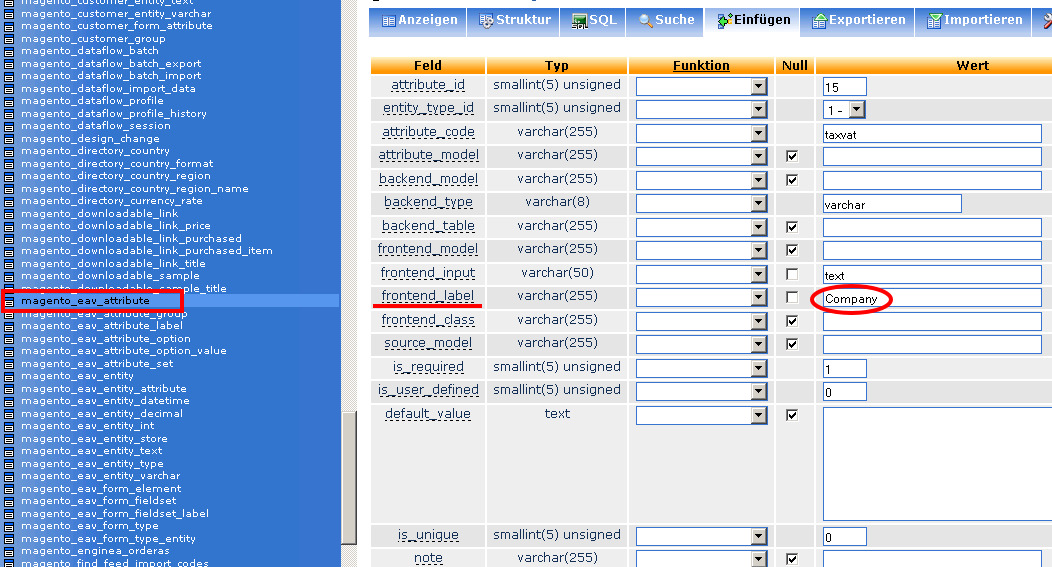Click table icon beside magento_eav_entity_datetime
The height and width of the screenshot is (567, 1052).
9,402
